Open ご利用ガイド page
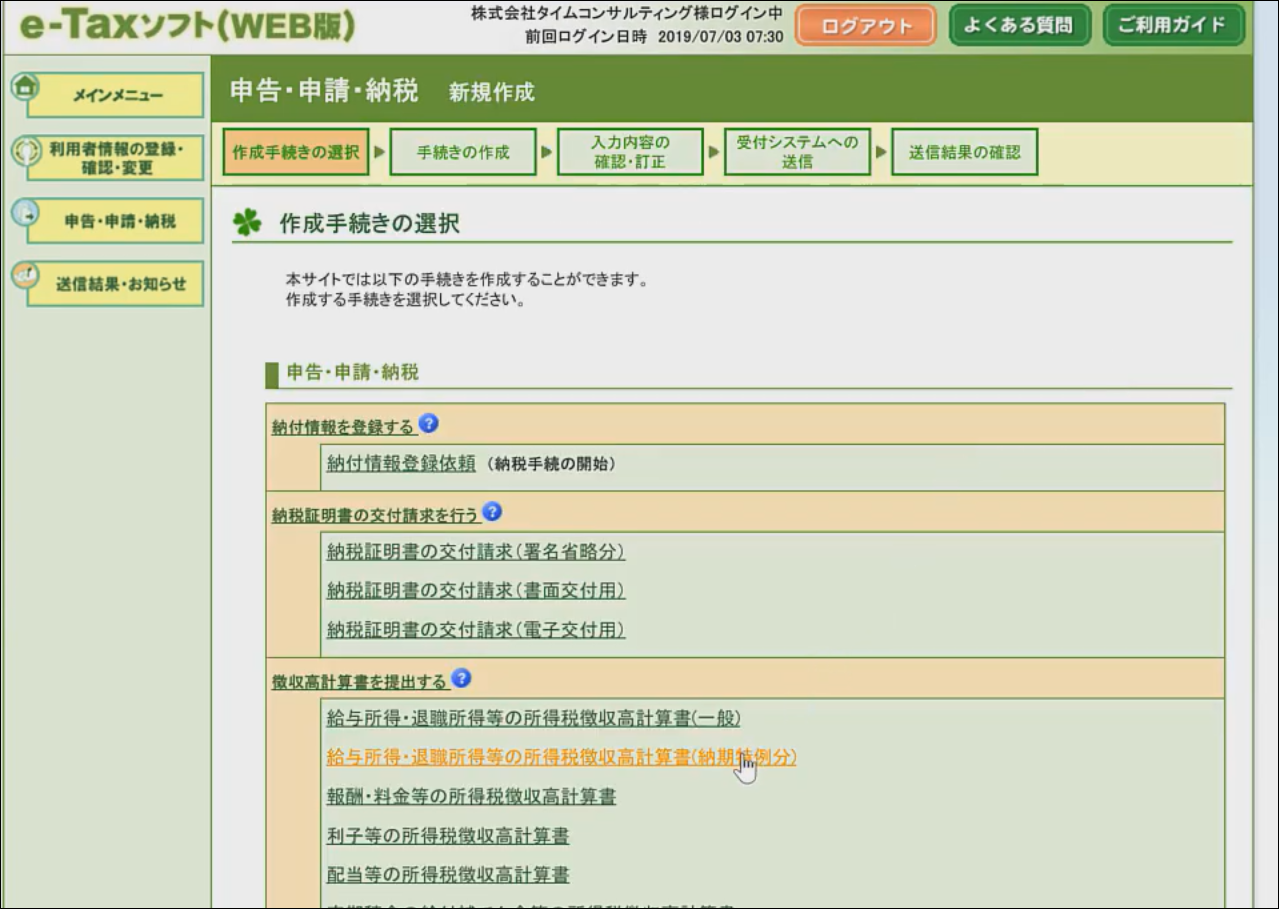Viewport: 1279px width, 909px height. tap(1174, 25)
